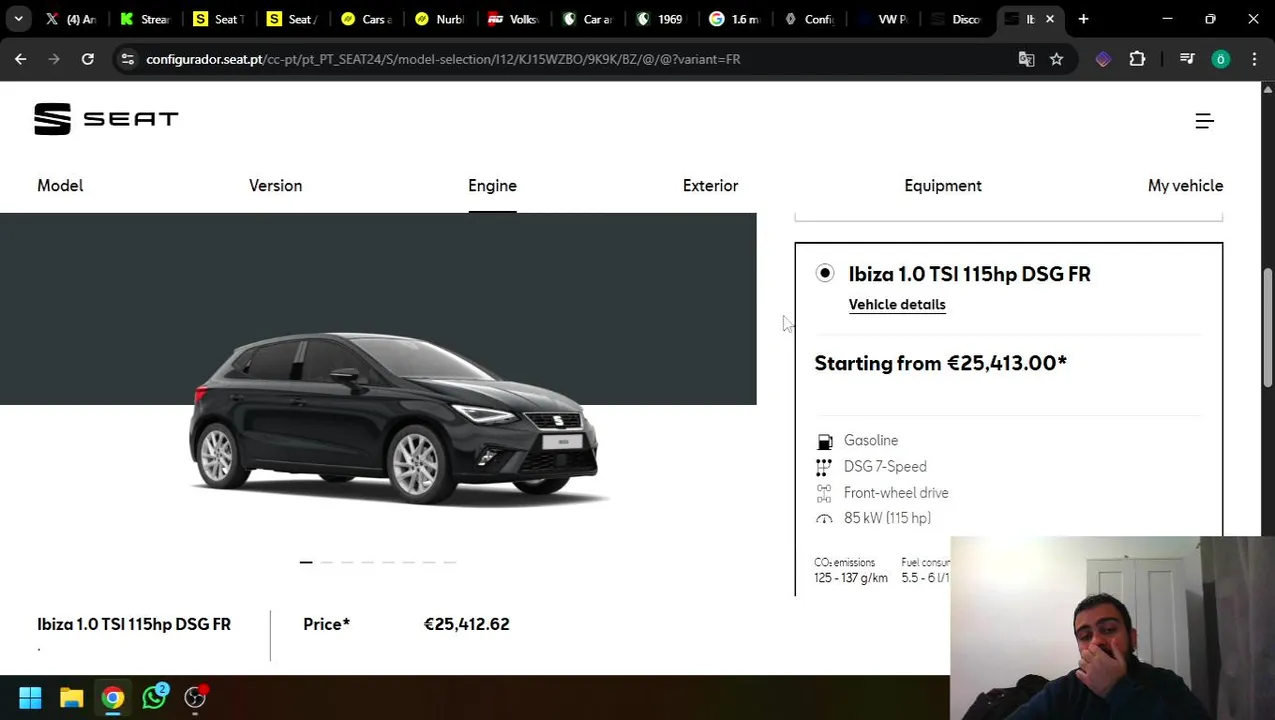Click the 125 - 137 g/km emissions value

[x=851, y=578]
